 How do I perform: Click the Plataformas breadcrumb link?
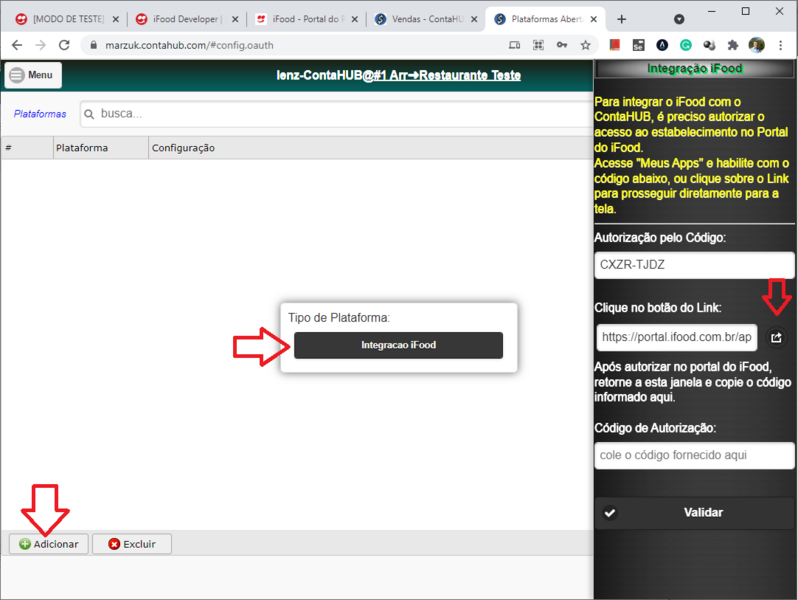coord(40,114)
